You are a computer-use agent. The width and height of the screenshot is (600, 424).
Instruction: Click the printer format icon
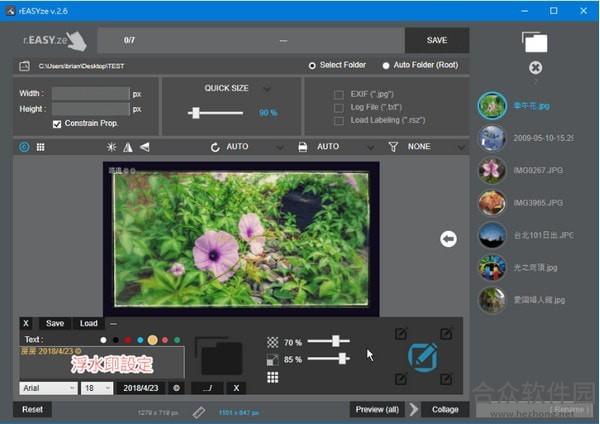[x=303, y=147]
